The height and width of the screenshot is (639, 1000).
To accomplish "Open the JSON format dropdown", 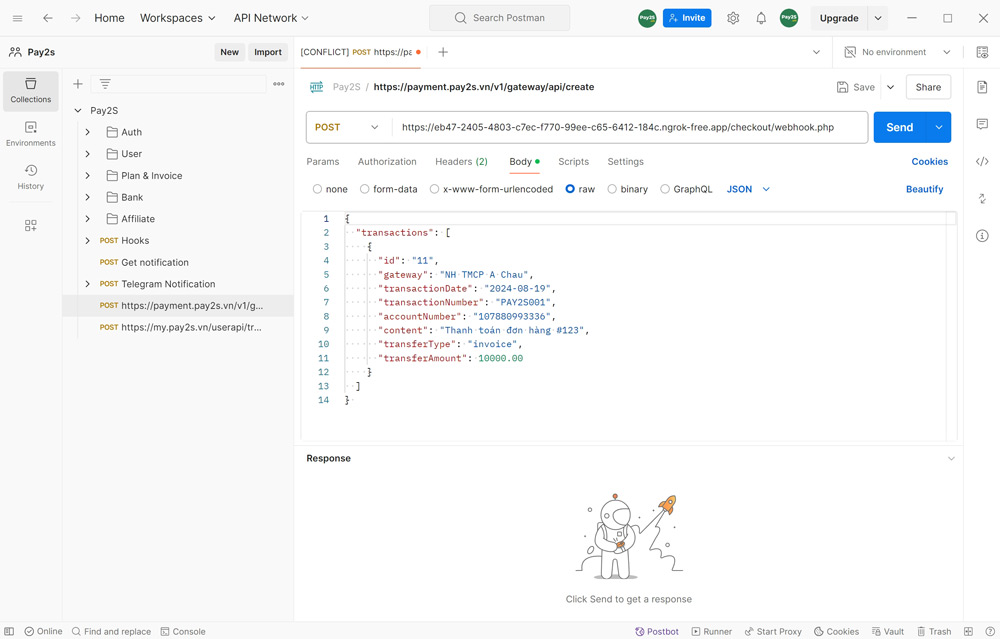I will (748, 189).
